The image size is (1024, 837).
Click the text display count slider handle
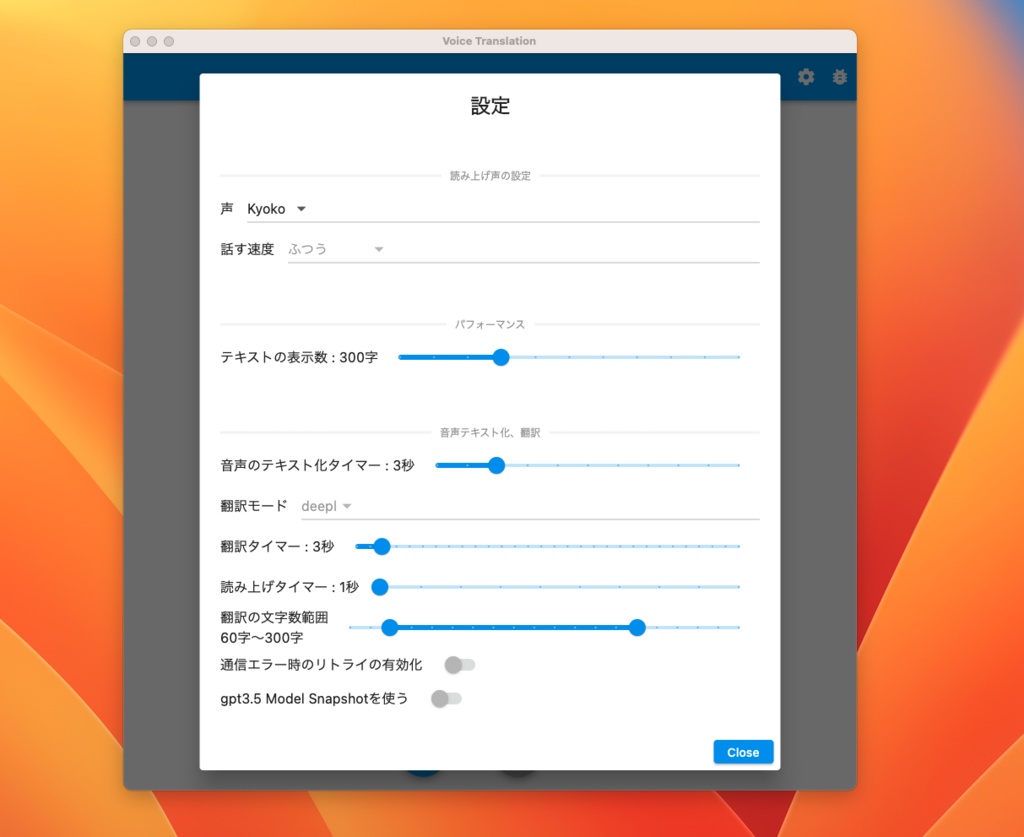point(500,357)
